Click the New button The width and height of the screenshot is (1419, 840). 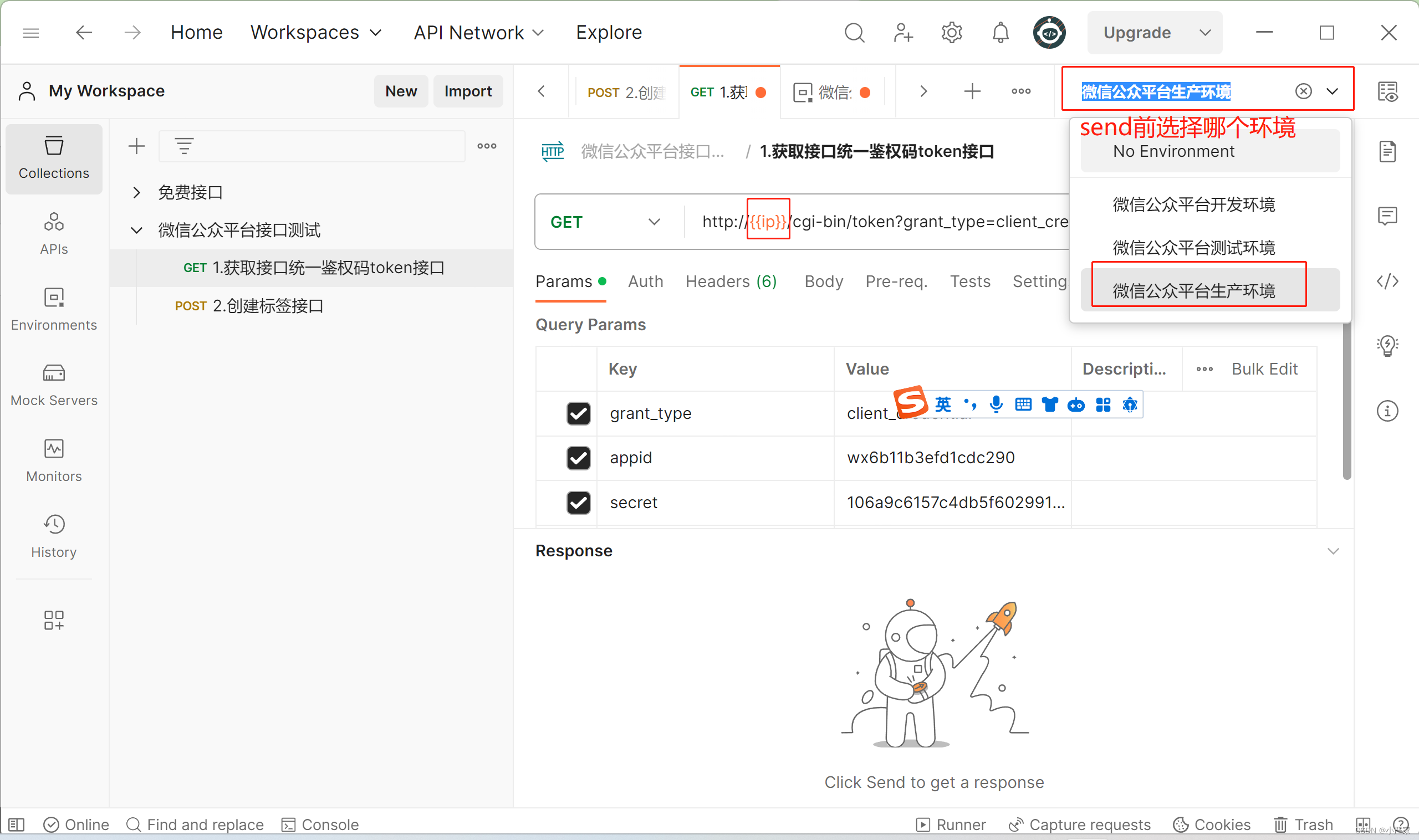(401, 91)
